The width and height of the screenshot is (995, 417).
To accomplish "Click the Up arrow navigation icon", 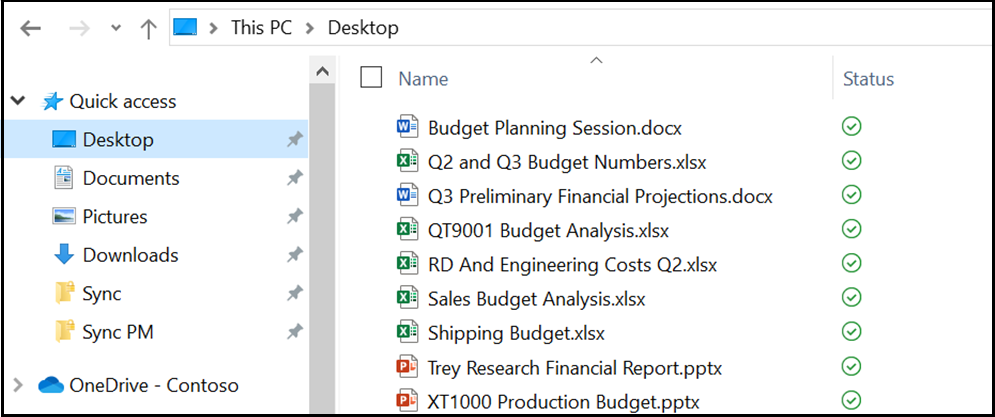I will click(x=149, y=28).
